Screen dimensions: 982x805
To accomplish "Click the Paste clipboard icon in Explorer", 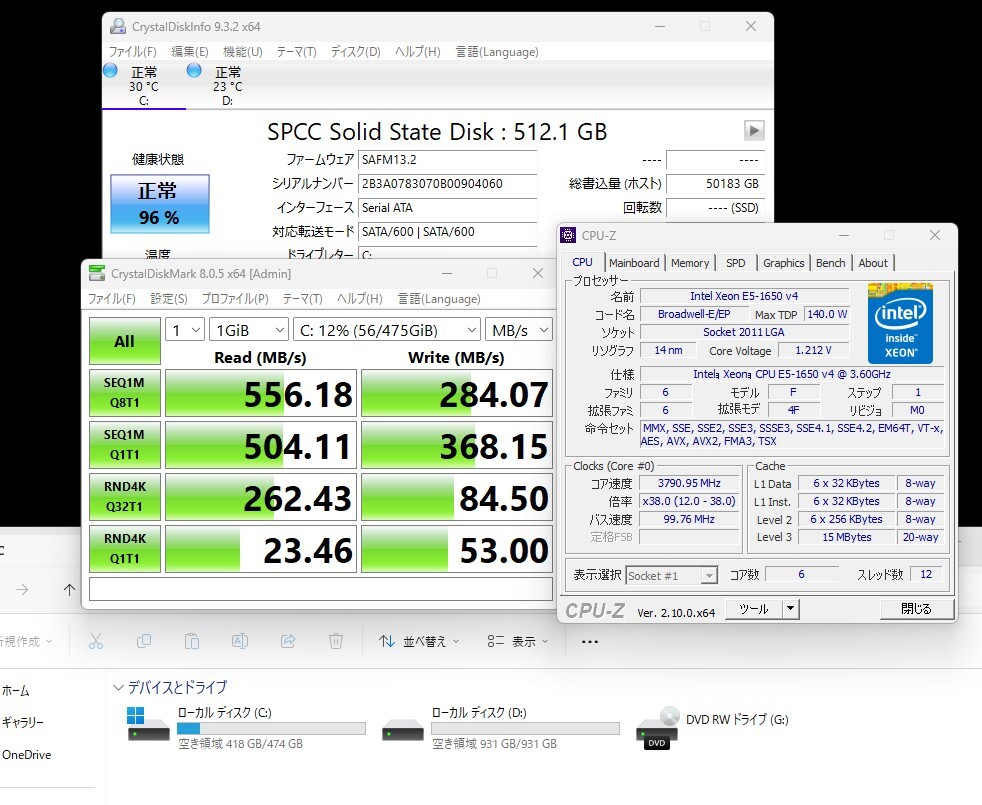I will tap(192, 641).
